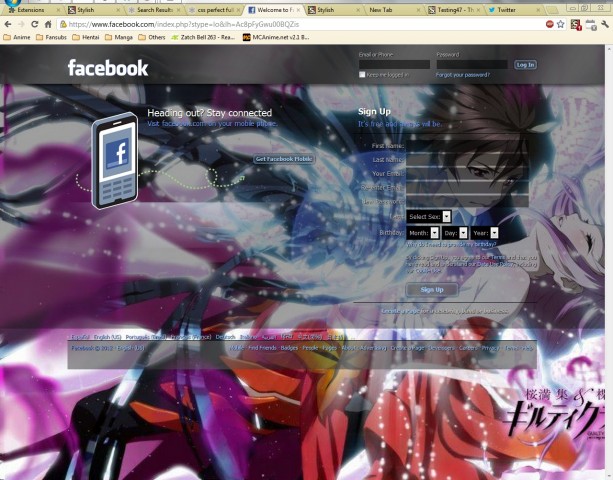Switch to the New Tab tab
The width and height of the screenshot is (613, 480).
(x=394, y=10)
